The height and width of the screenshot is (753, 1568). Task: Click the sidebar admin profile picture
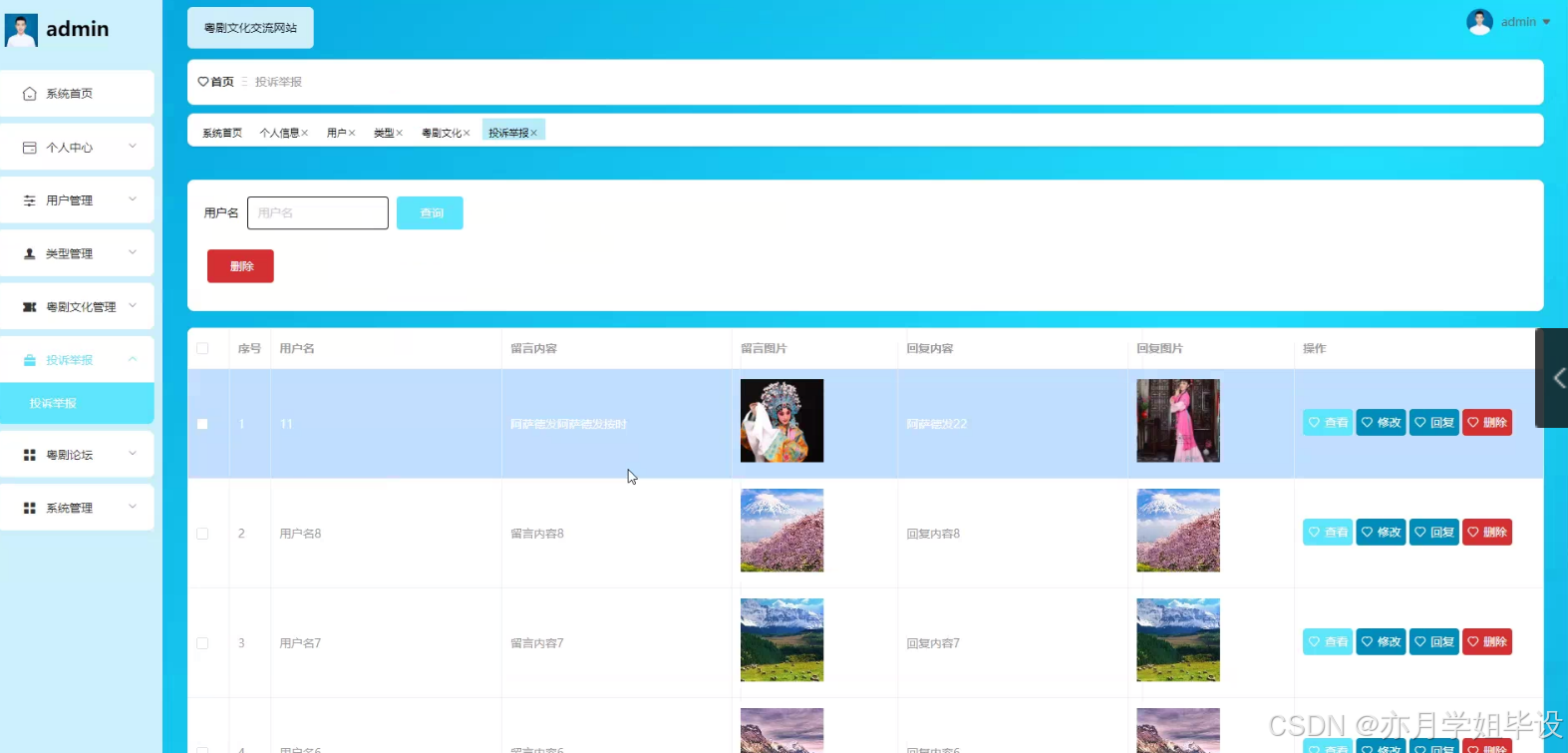point(21,30)
